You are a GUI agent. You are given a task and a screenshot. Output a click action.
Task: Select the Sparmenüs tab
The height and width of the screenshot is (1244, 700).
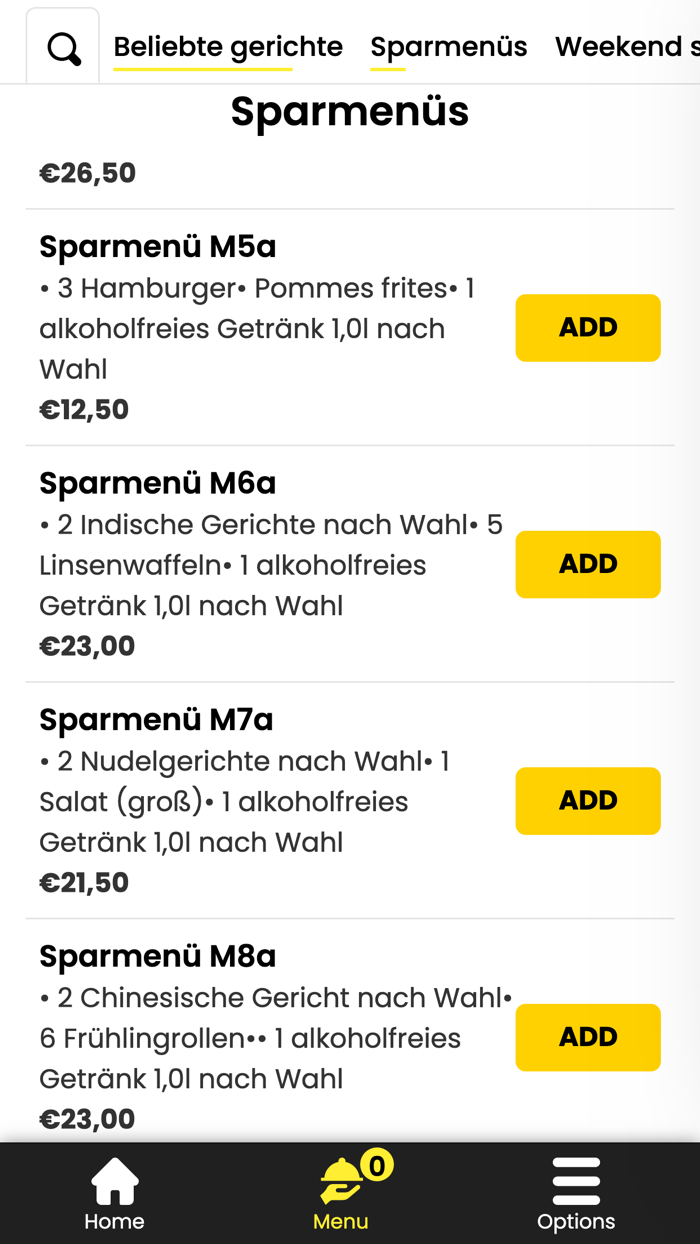click(448, 47)
